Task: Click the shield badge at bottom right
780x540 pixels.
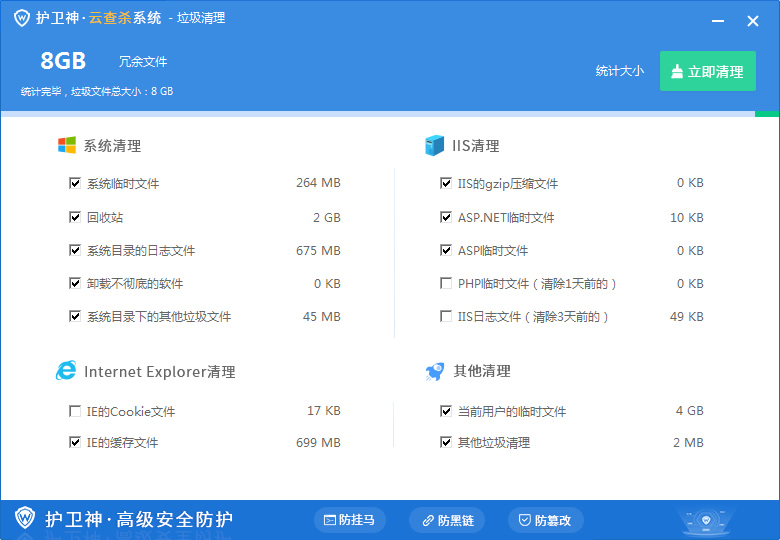Action: (706, 520)
